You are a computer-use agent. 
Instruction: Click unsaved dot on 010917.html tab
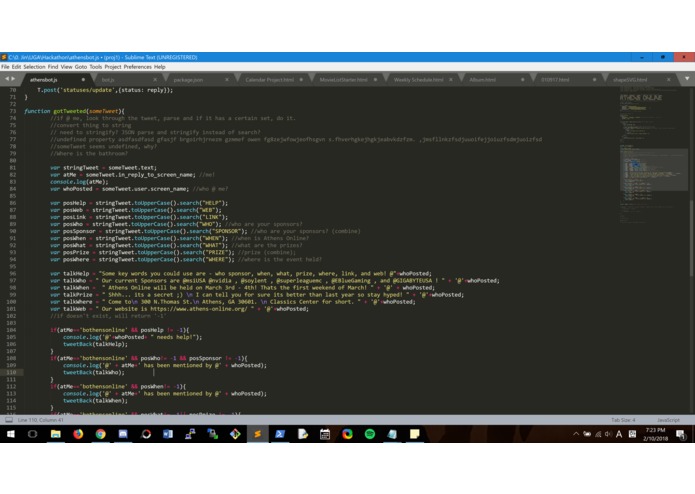coord(594,80)
